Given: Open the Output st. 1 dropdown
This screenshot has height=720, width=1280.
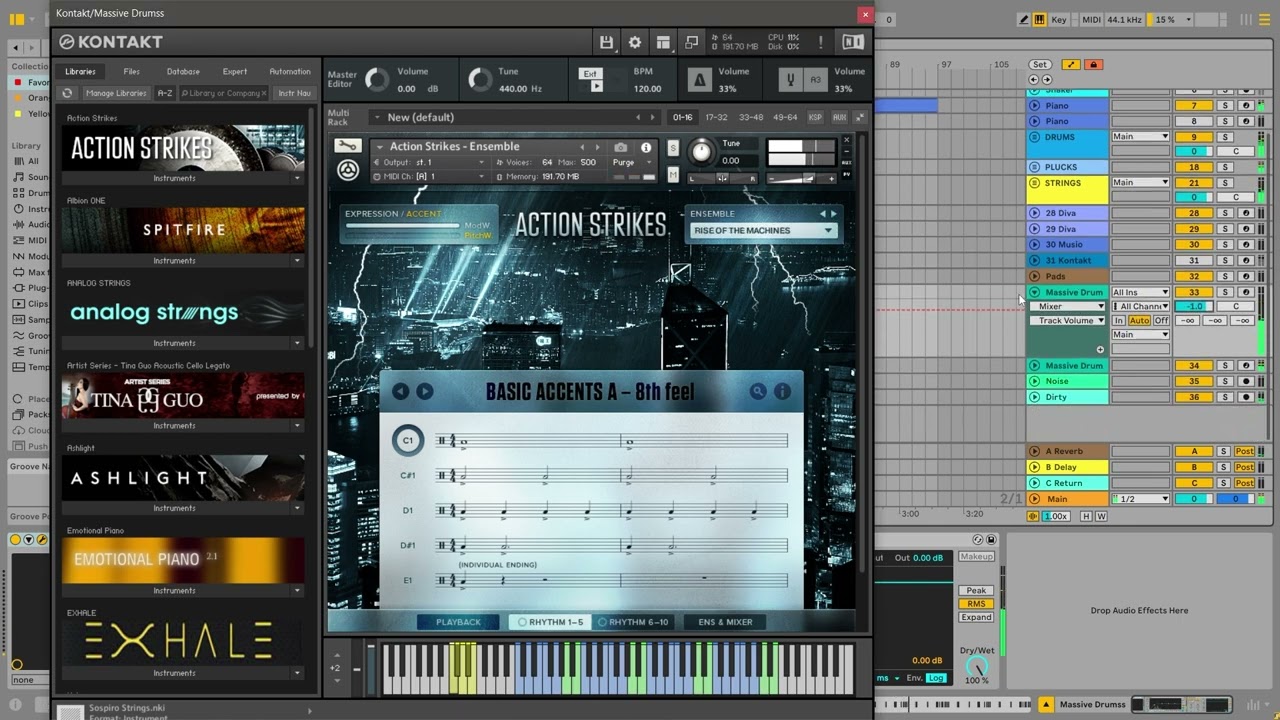Looking at the screenshot, I should point(428,162).
